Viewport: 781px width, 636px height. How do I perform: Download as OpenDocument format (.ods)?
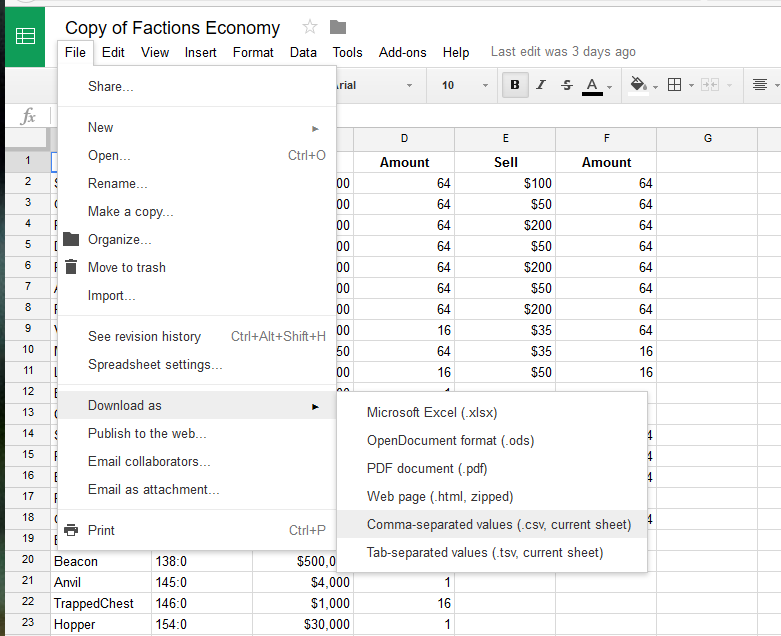pyautogui.click(x=492, y=440)
